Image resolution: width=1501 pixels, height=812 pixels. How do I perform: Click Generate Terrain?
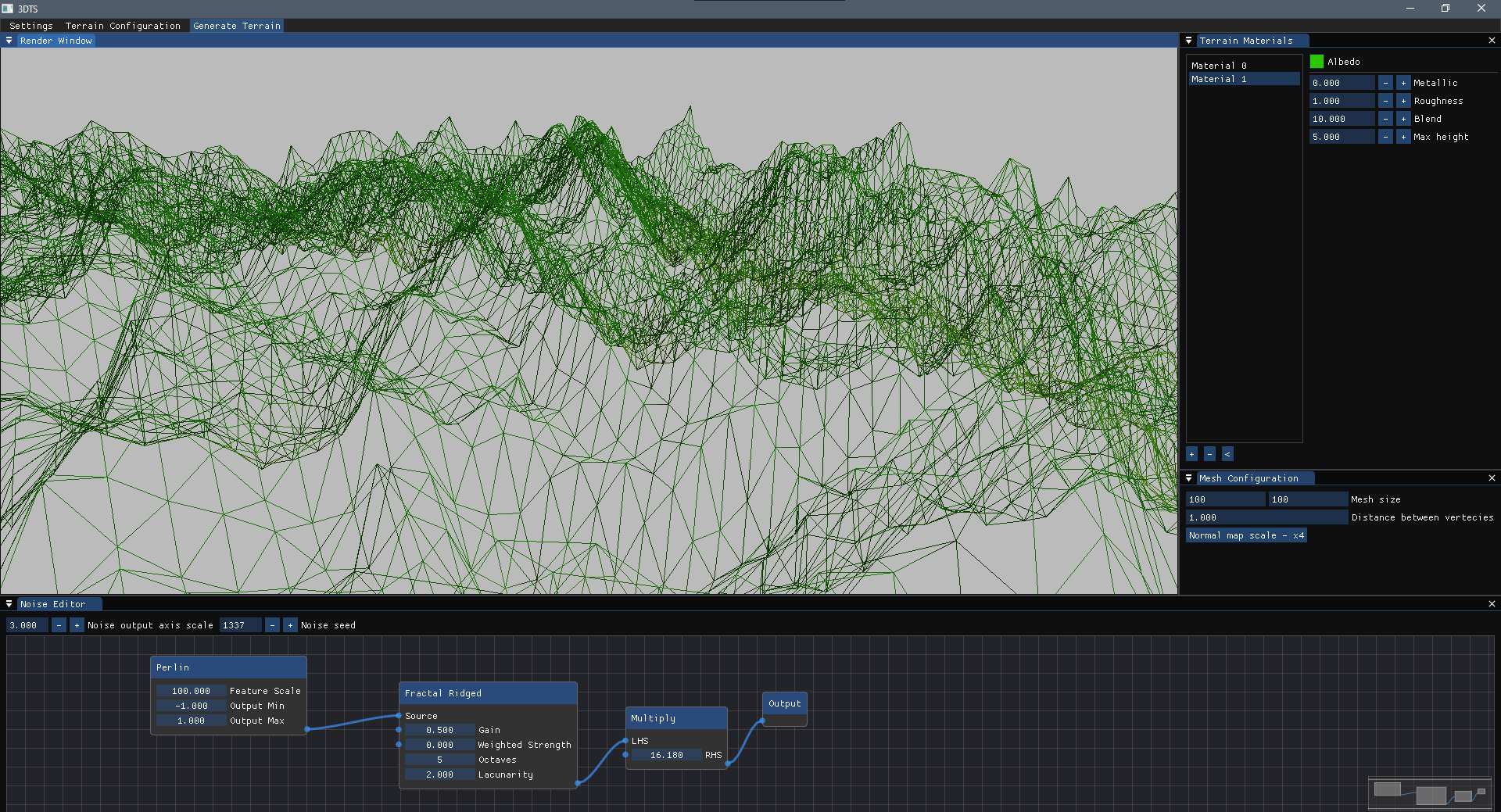pyautogui.click(x=236, y=26)
